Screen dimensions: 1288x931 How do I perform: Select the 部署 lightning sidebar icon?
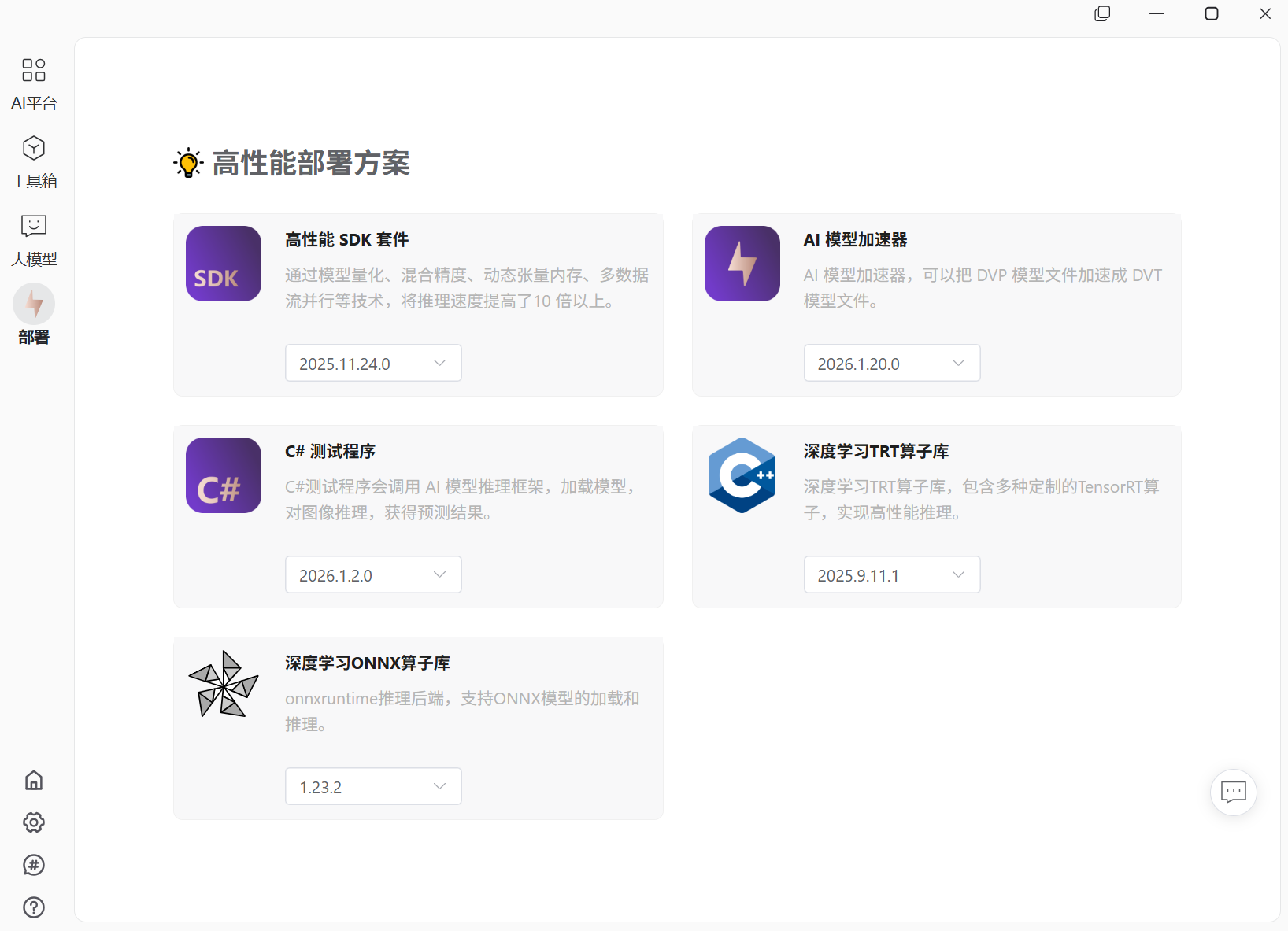(34, 305)
